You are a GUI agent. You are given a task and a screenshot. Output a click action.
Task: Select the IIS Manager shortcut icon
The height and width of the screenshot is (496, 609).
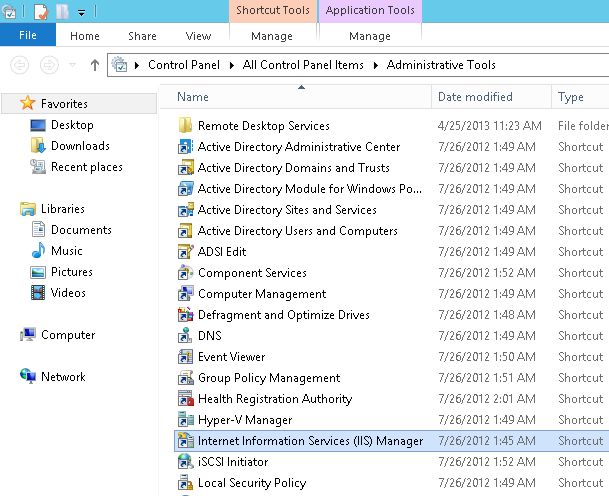(x=185, y=440)
